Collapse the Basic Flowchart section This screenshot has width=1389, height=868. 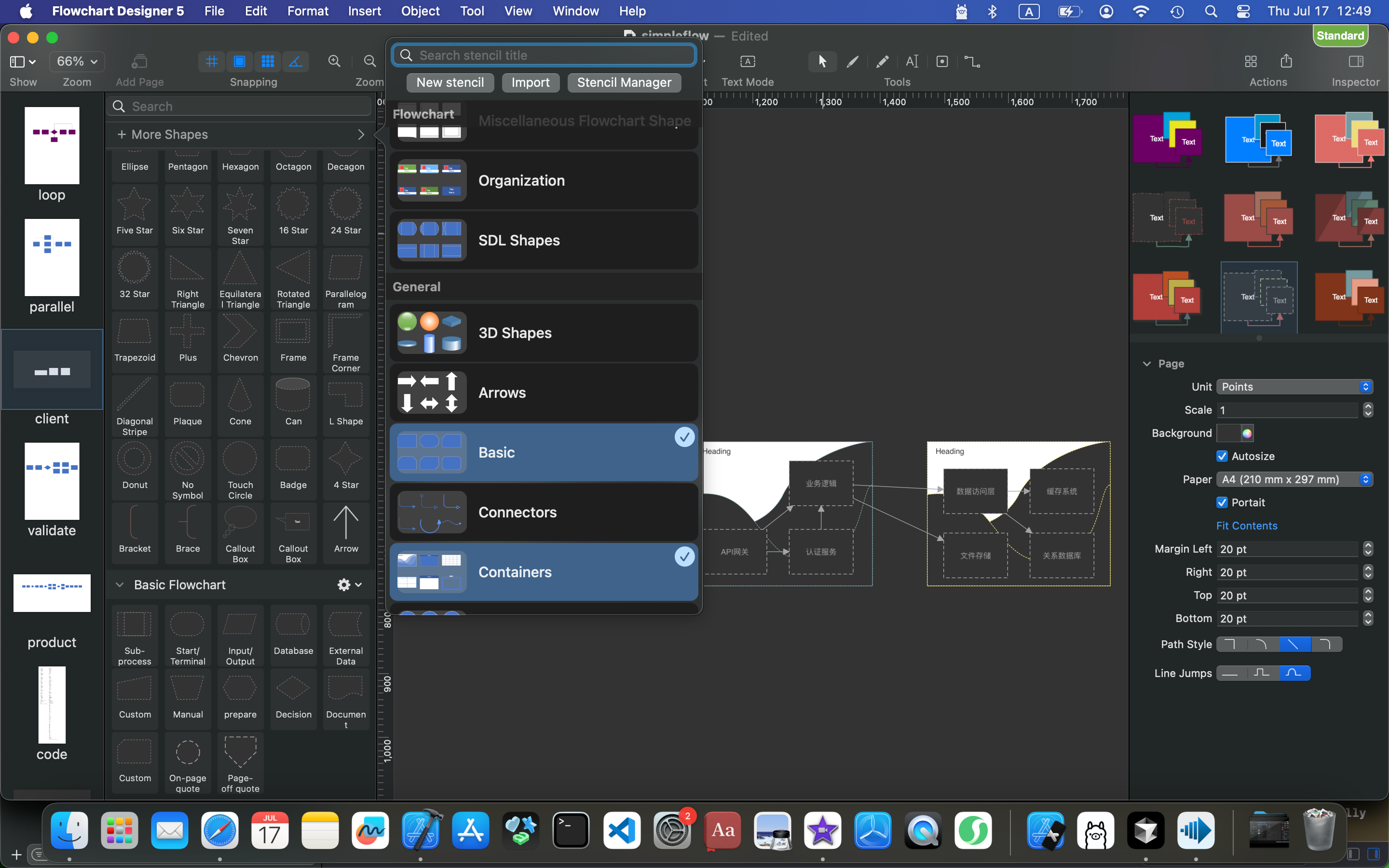tap(120, 584)
